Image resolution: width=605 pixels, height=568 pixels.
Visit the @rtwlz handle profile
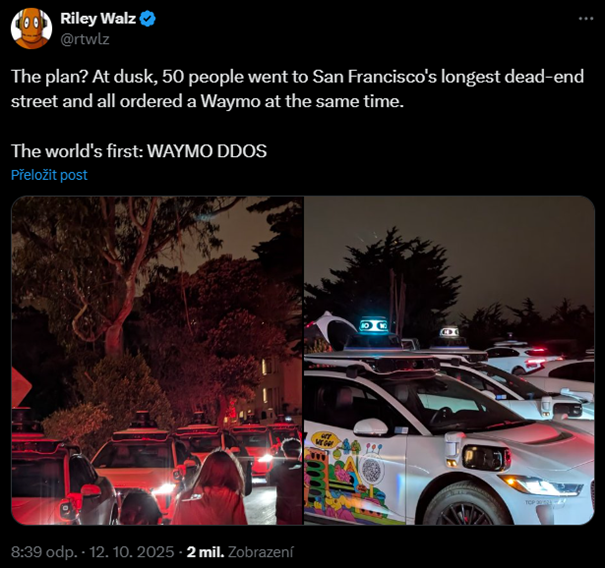coord(85,39)
